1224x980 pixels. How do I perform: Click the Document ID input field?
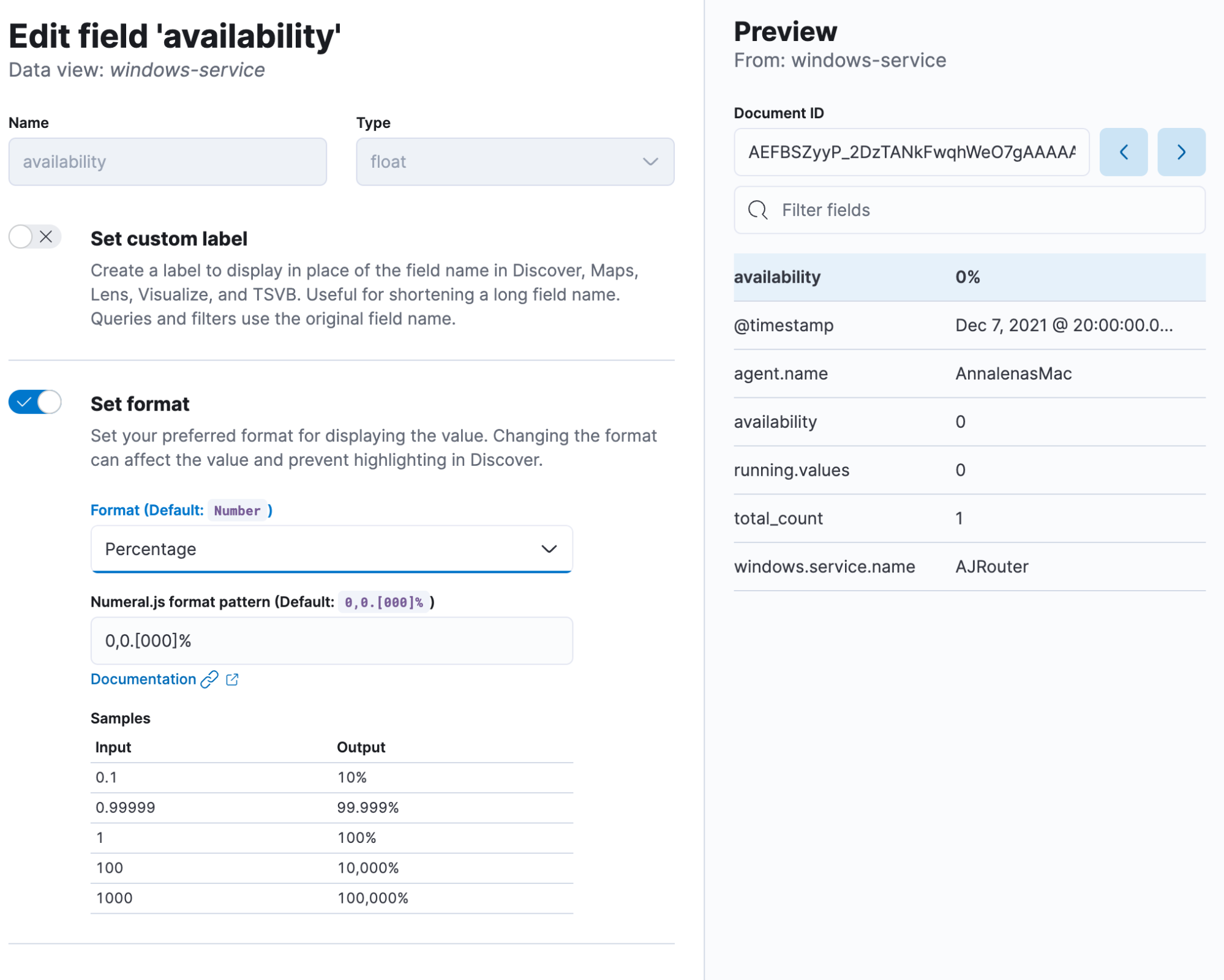tap(910, 152)
